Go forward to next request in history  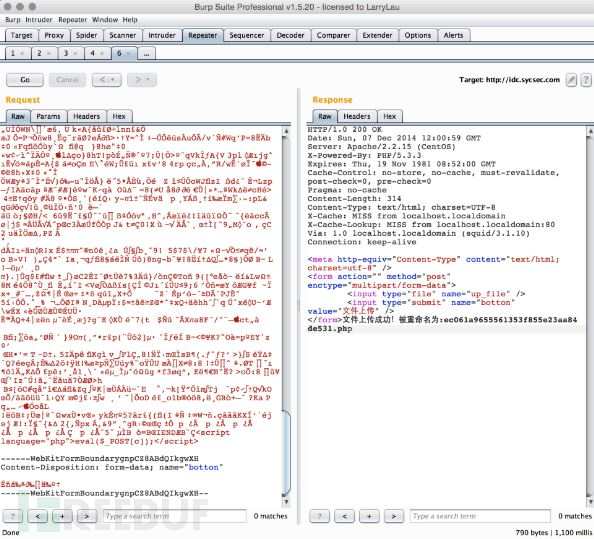tap(142, 80)
